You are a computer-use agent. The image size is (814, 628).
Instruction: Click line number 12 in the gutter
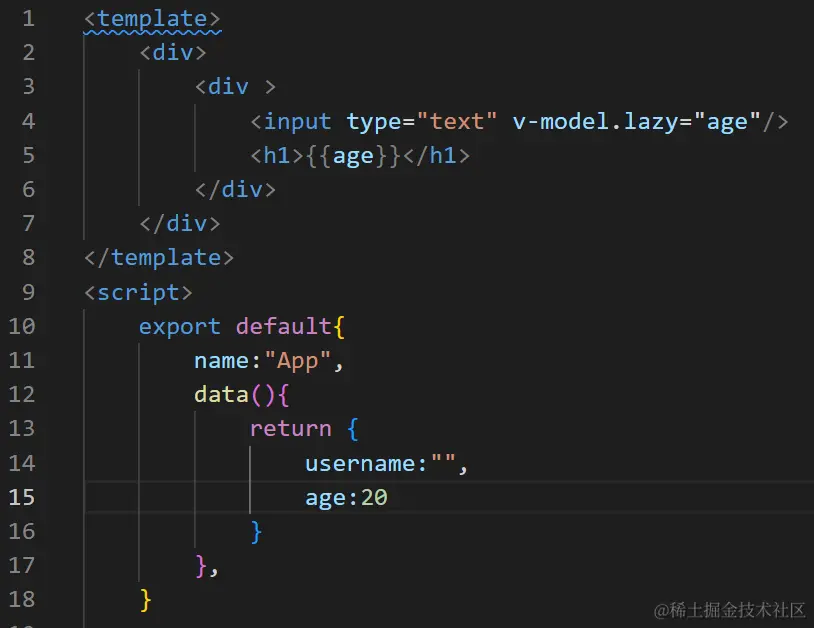[x=22, y=394]
